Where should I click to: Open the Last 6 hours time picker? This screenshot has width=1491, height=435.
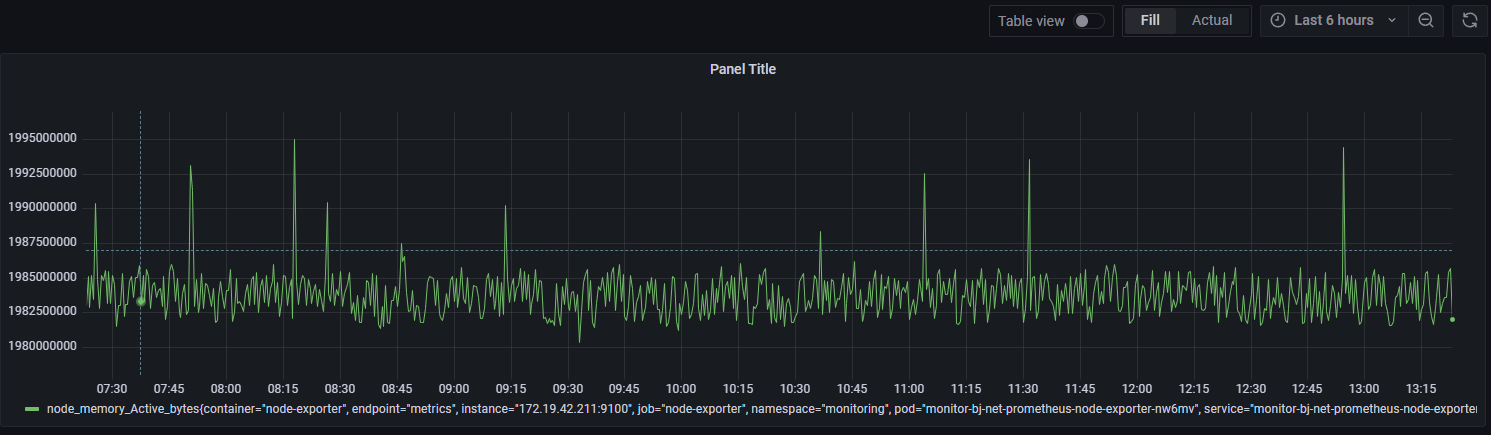[1333, 20]
